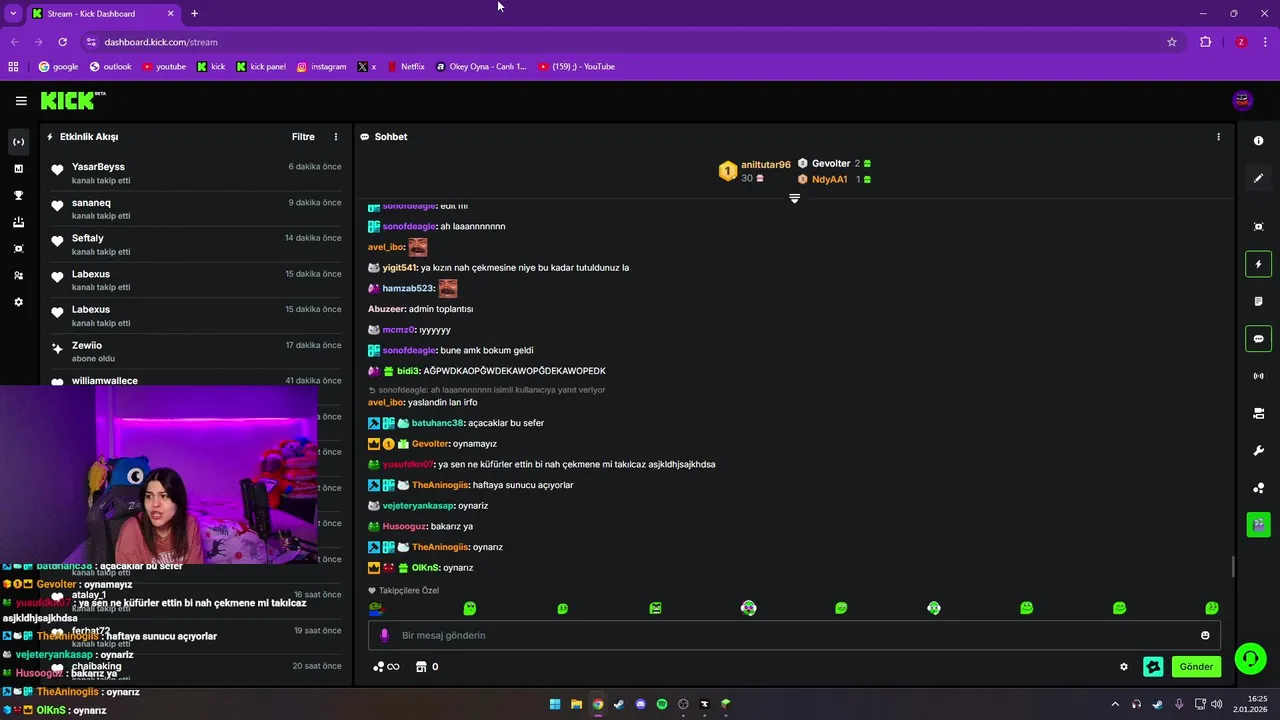The width and height of the screenshot is (1280, 720).
Task: Click the screen capture icon in right sidebar
Action: click(x=1259, y=227)
